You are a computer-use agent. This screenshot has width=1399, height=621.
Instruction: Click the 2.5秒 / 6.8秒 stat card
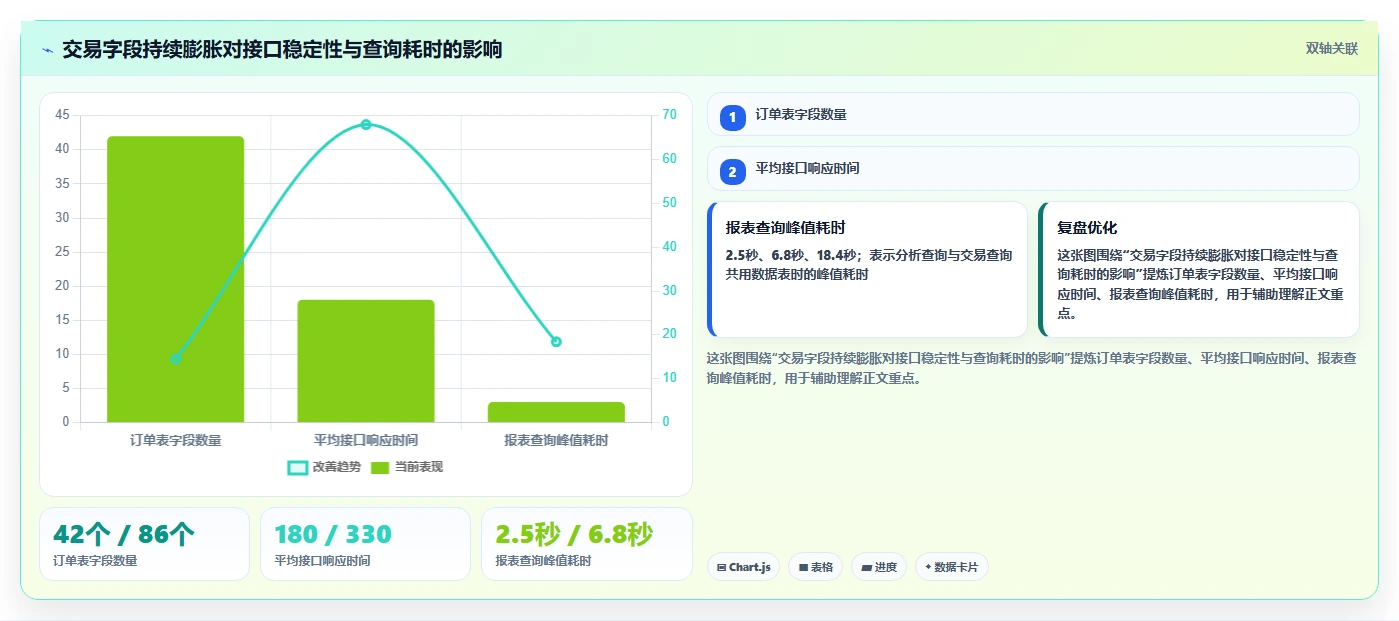(x=587, y=544)
